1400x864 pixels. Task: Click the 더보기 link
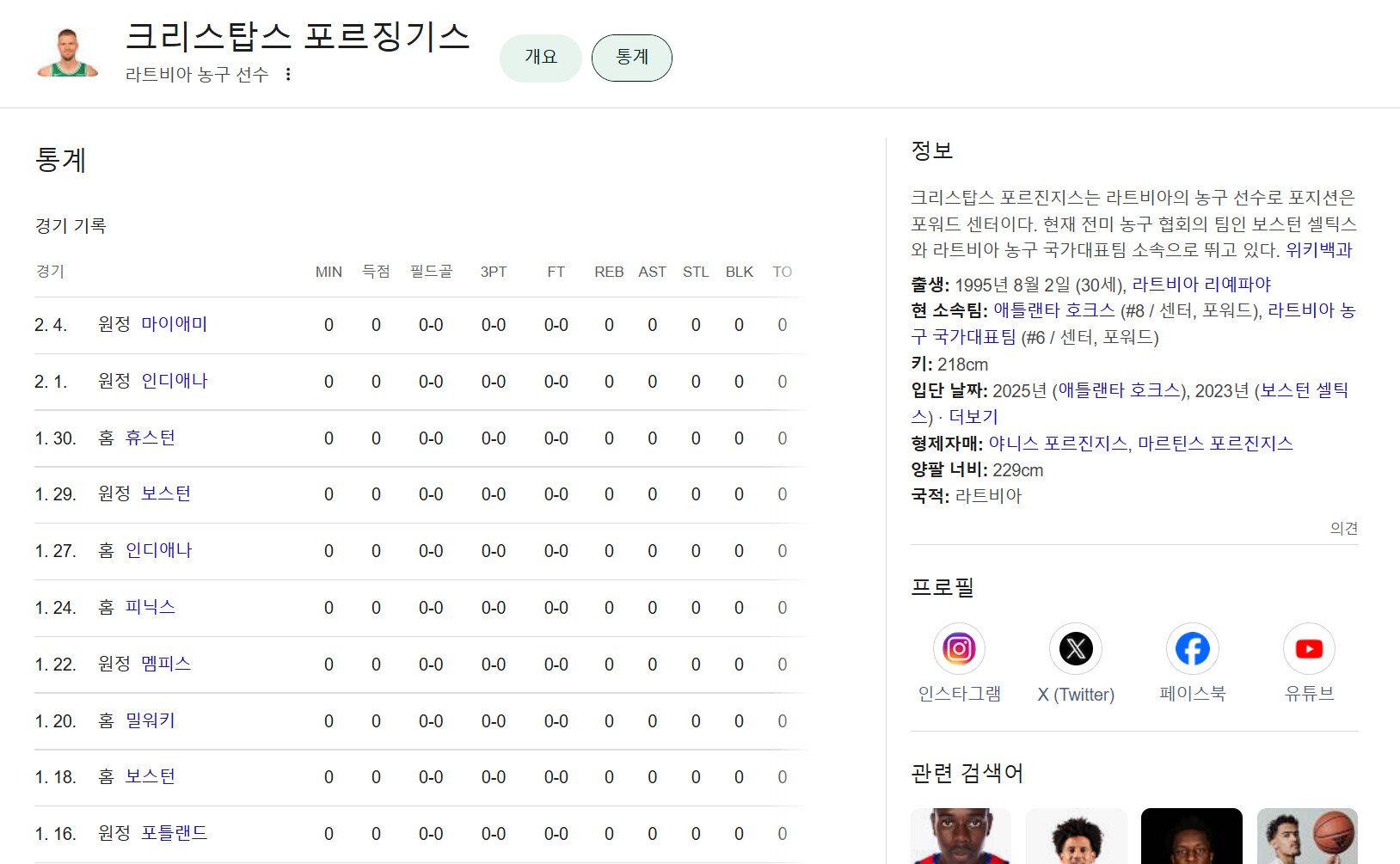(973, 417)
